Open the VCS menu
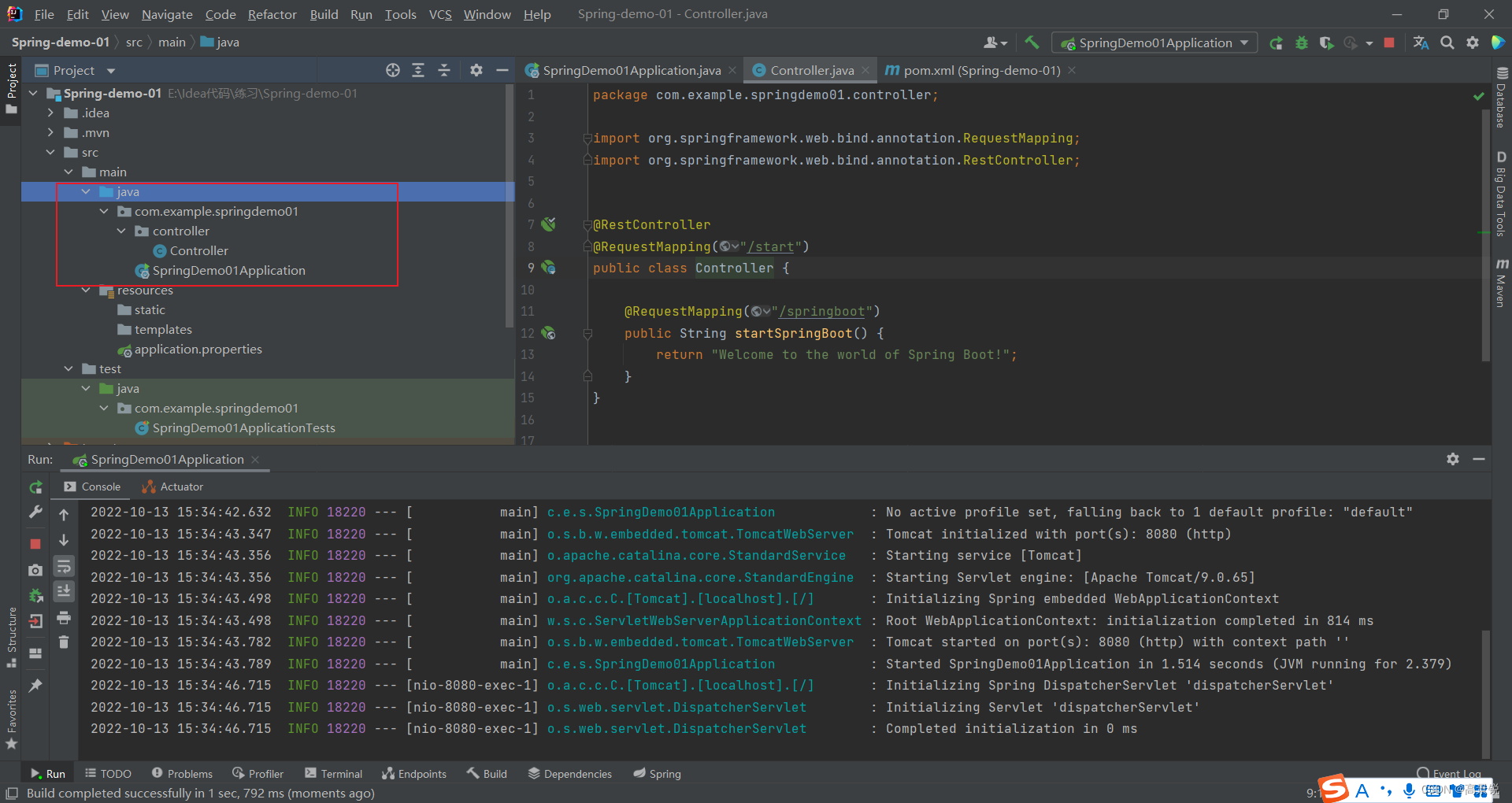Image resolution: width=1512 pixels, height=803 pixels. tap(440, 14)
